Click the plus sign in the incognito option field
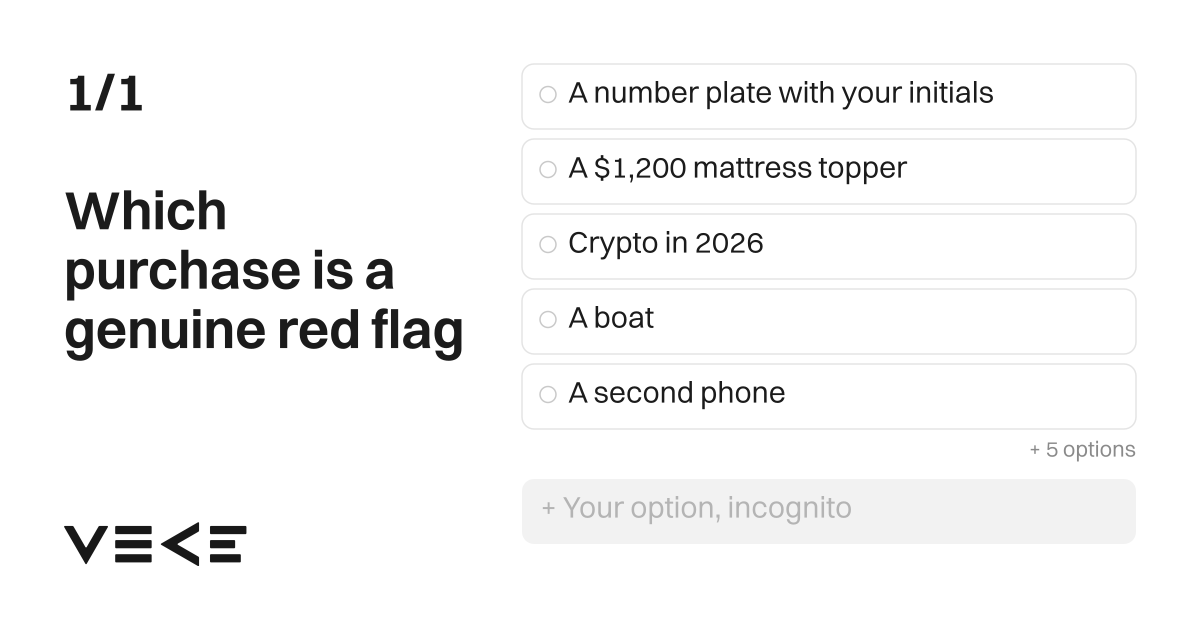The width and height of the screenshot is (1200, 630). click(548, 509)
